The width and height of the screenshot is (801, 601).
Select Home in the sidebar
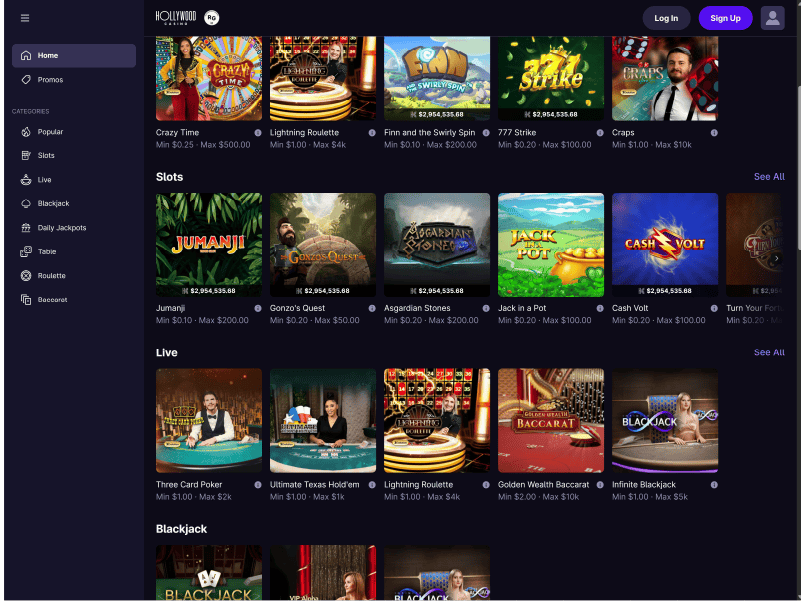(74, 55)
